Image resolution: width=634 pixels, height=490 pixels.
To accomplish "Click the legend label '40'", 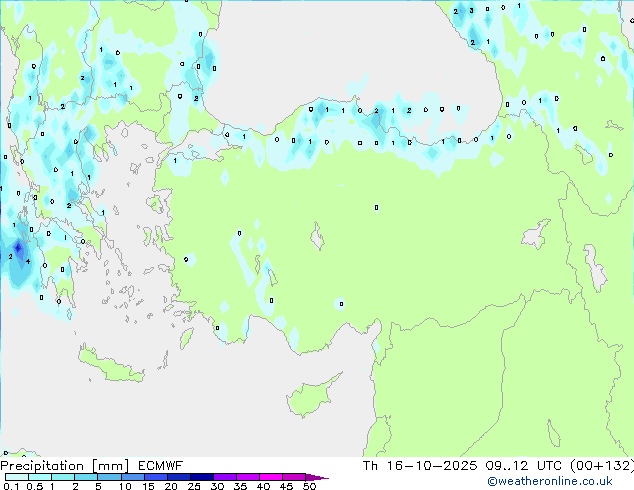I will click(x=263, y=486).
